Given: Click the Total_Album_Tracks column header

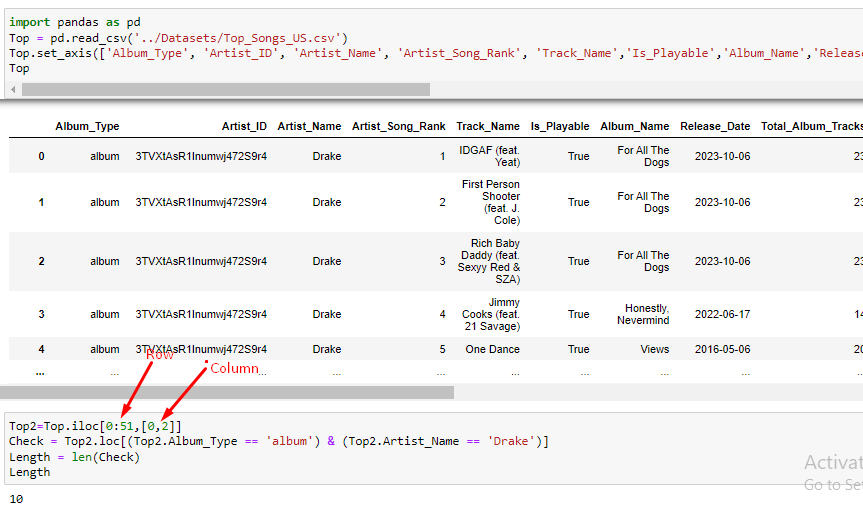Looking at the screenshot, I should [812, 126].
